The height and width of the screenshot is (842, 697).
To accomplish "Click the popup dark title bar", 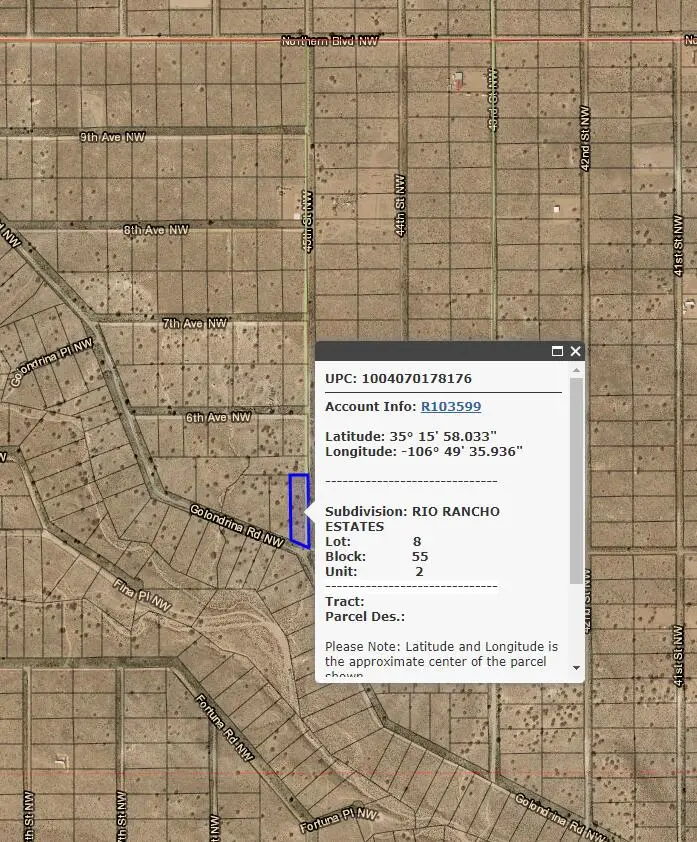I will click(x=430, y=351).
